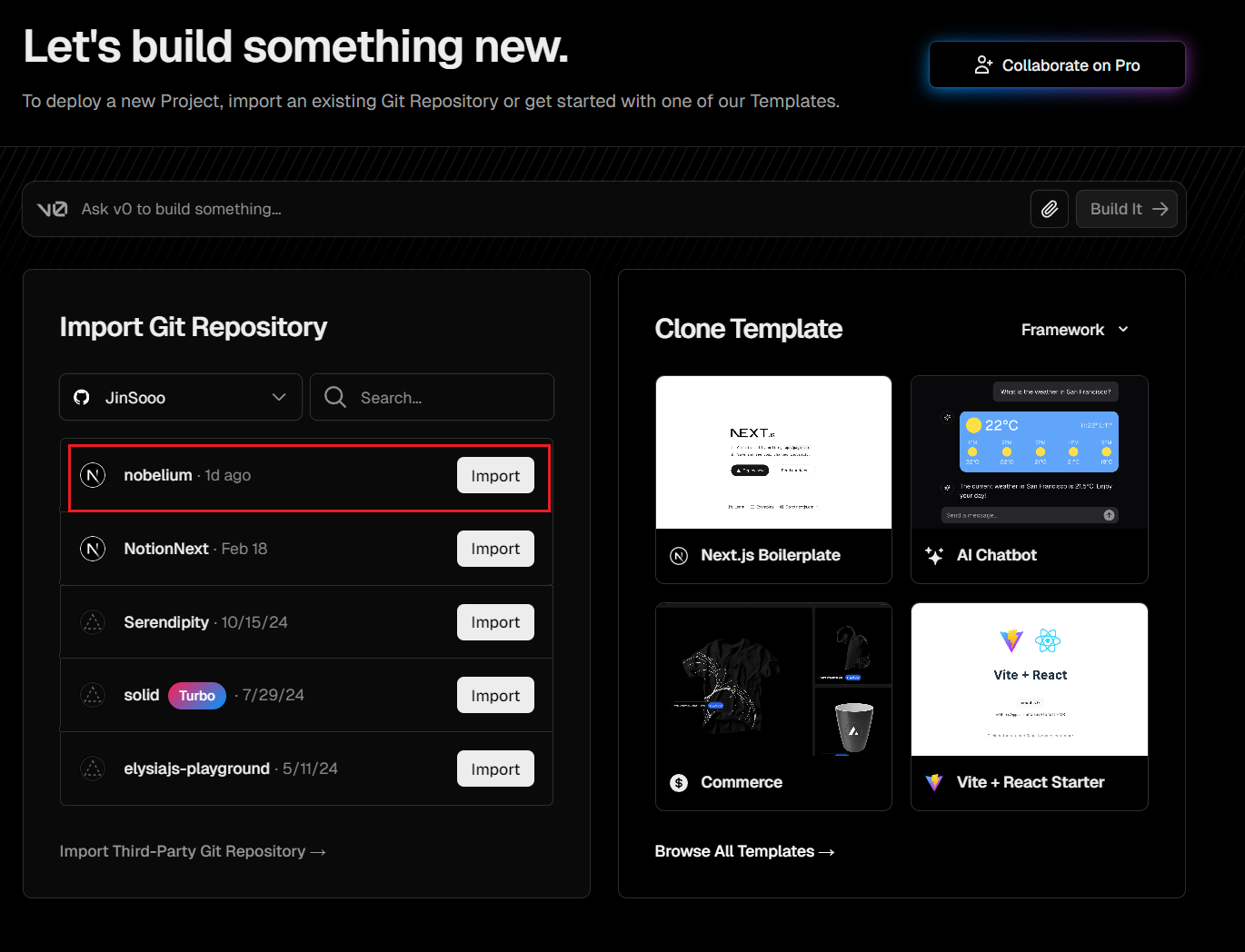1245x952 pixels.
Task: Click the Serendipity repository name
Action: pos(166,622)
